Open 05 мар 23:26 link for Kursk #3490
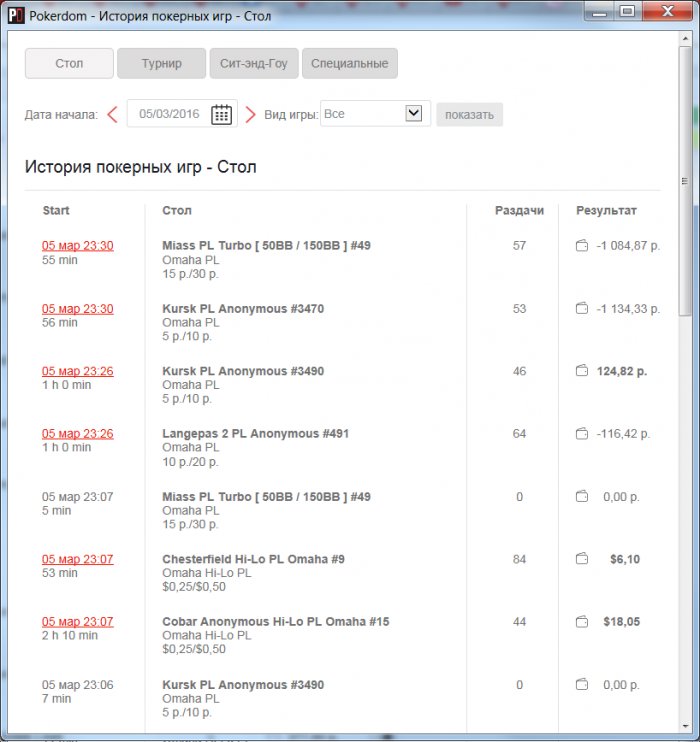The height and width of the screenshot is (742, 700). (78, 371)
